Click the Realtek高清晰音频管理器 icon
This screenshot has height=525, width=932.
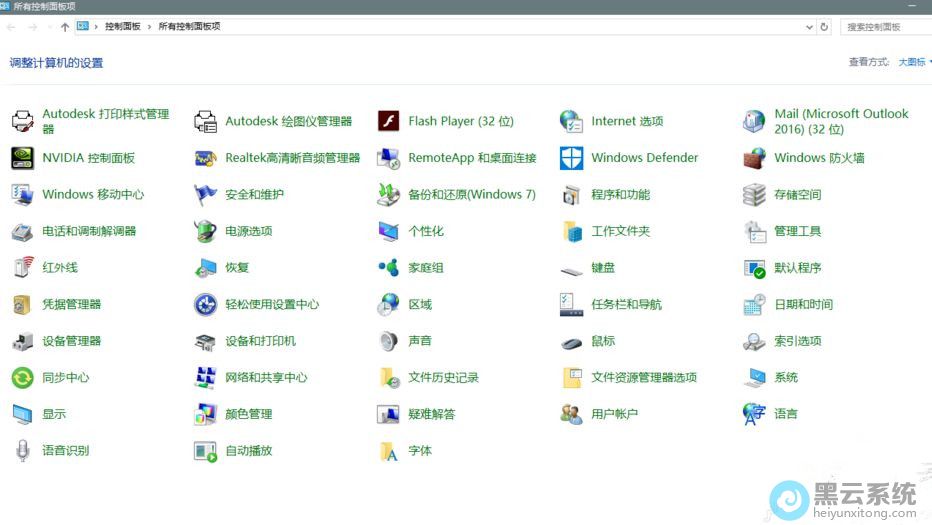point(205,158)
